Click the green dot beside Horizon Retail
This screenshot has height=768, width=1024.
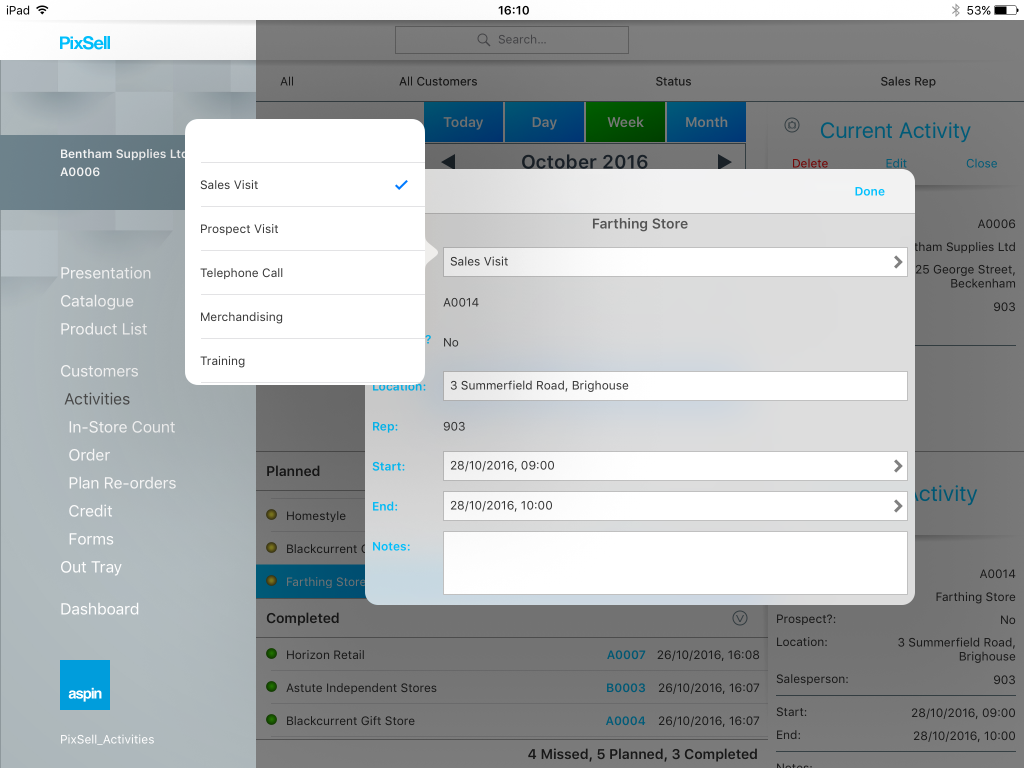click(272, 654)
